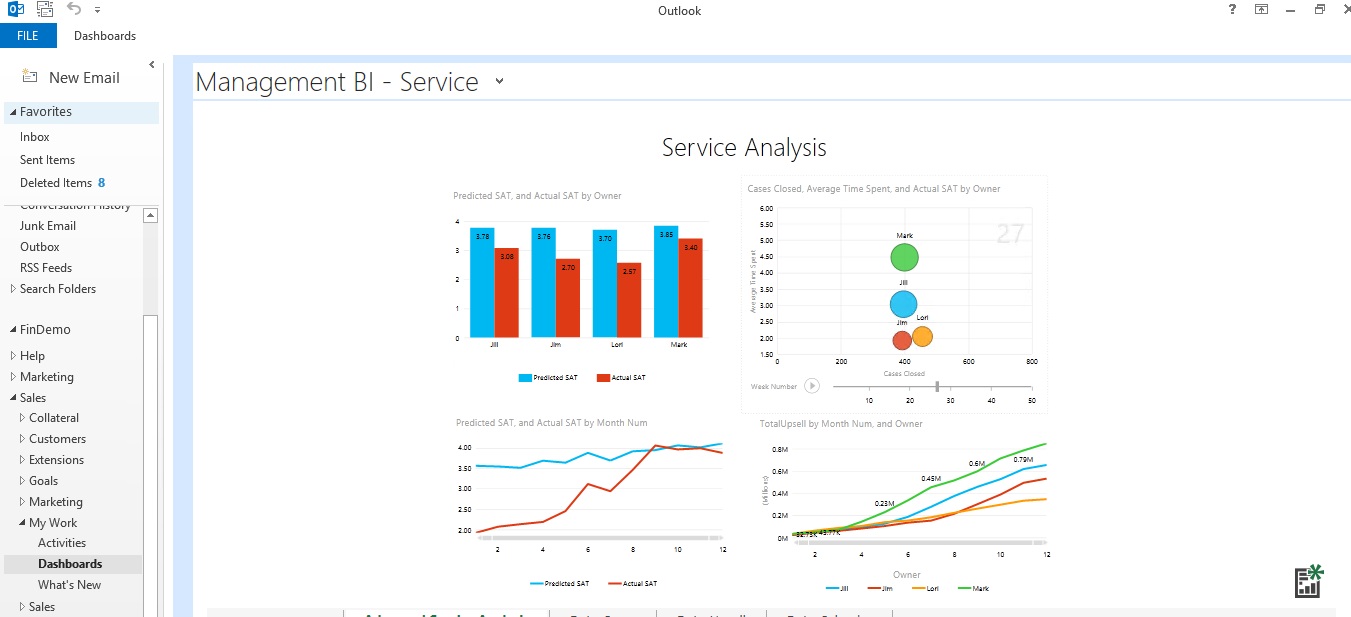The image size is (1351, 617).
Task: Go to Deleted Items folder
Action: coord(56,183)
